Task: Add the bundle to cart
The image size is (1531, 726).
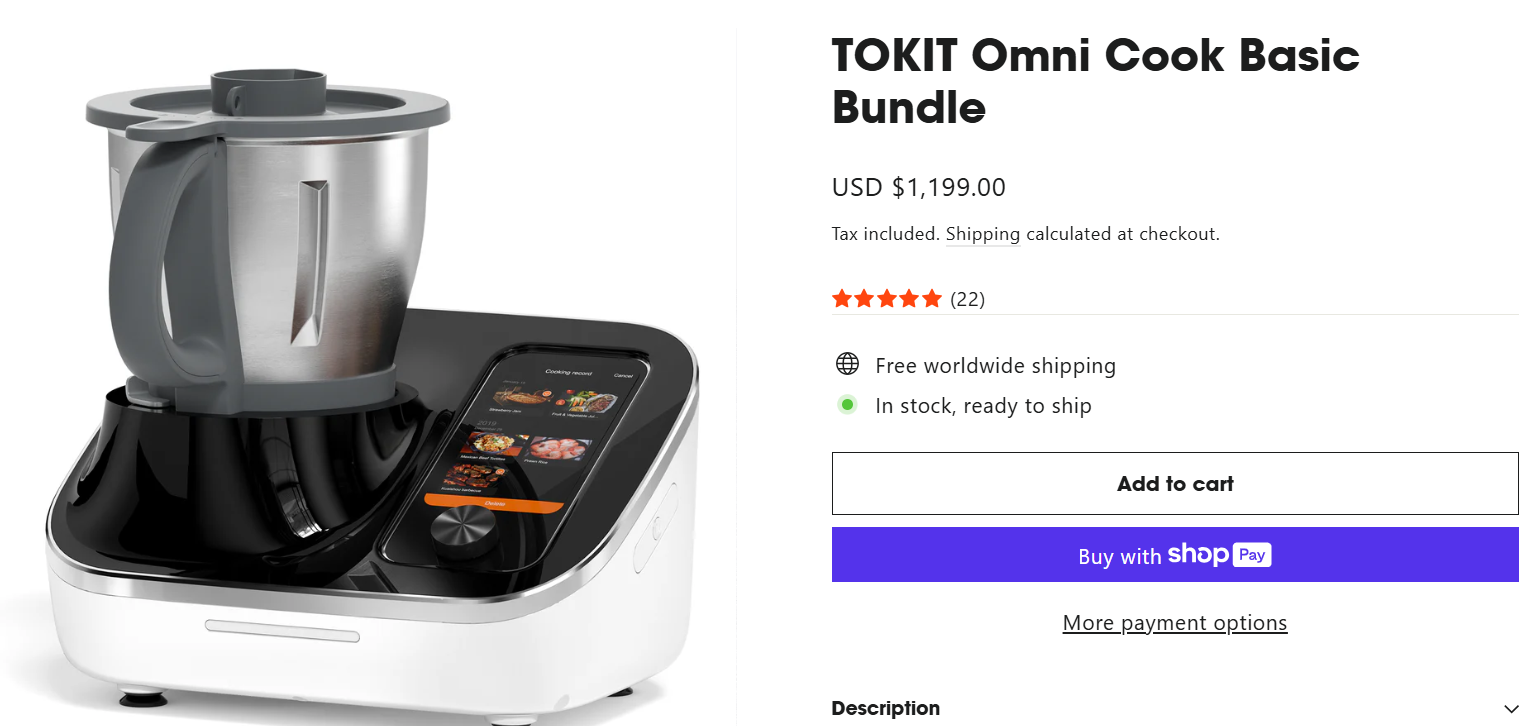Action: pos(1175,484)
